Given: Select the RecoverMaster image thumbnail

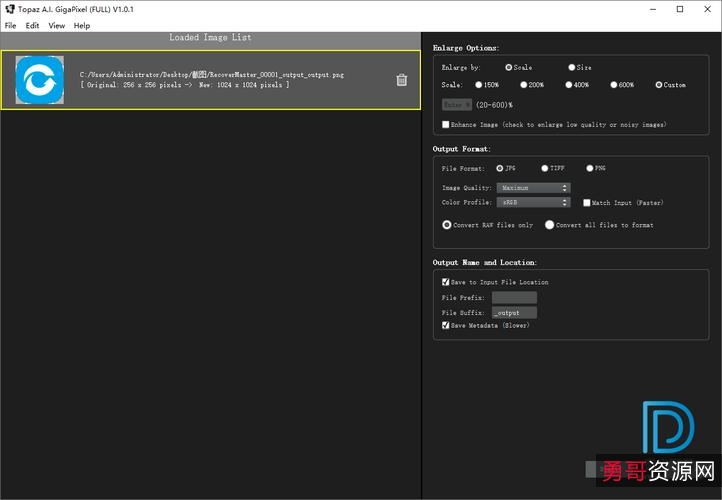Looking at the screenshot, I should click(x=40, y=80).
